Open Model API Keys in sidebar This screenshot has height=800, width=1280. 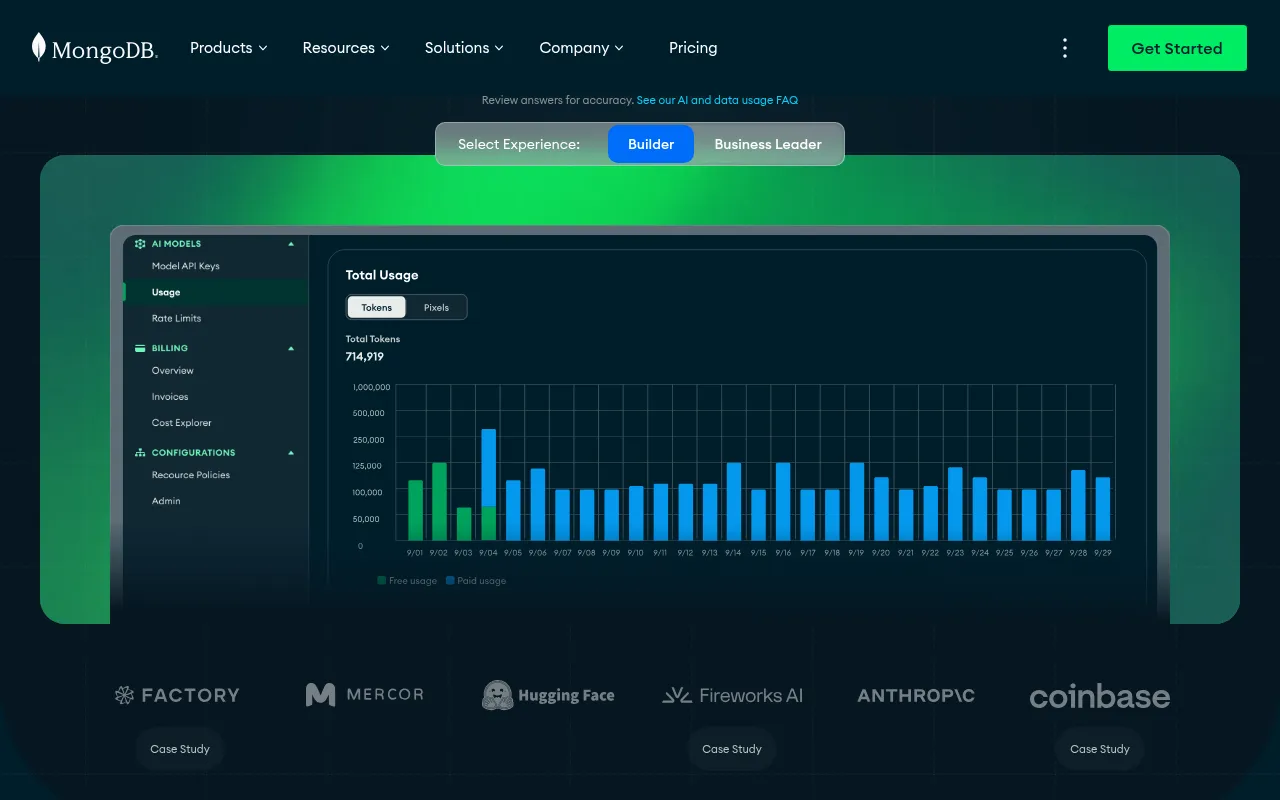pos(186,266)
